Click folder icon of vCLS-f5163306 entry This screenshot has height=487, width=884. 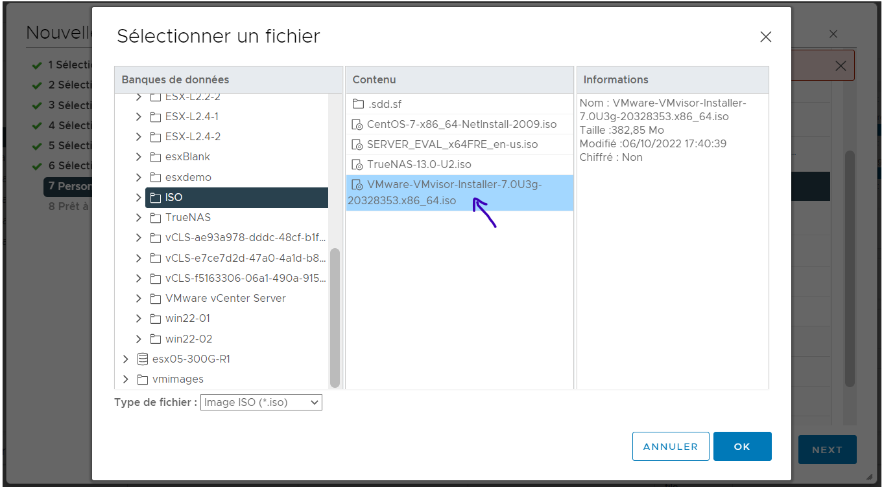click(x=155, y=278)
